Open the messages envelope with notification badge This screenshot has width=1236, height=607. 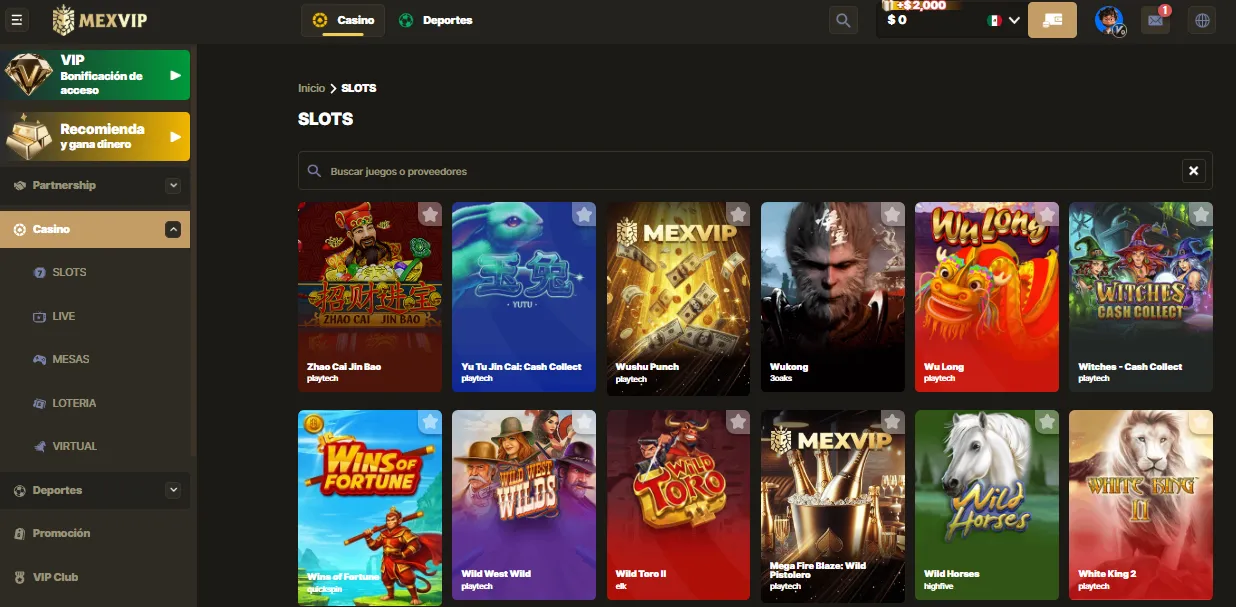click(x=1155, y=19)
